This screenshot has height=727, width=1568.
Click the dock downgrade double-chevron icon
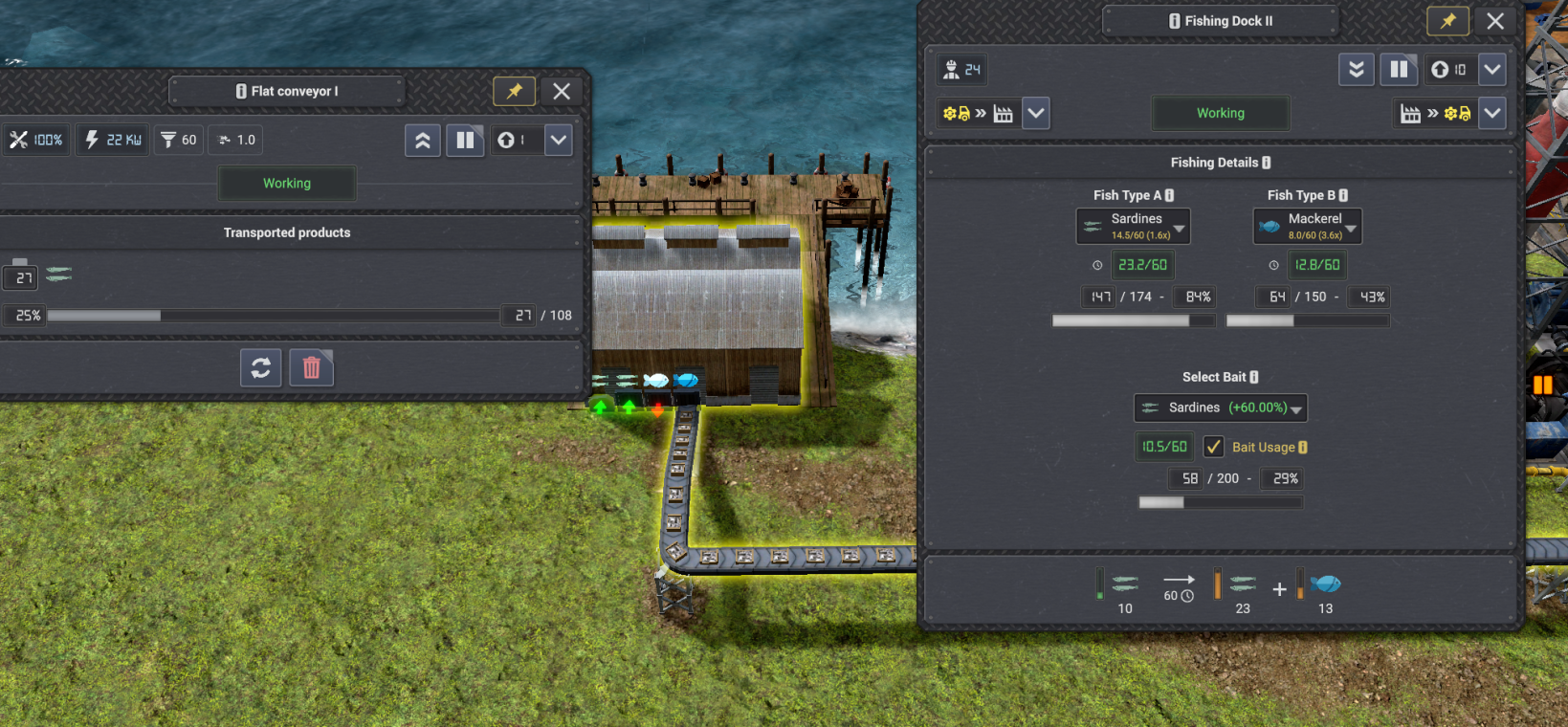1356,69
